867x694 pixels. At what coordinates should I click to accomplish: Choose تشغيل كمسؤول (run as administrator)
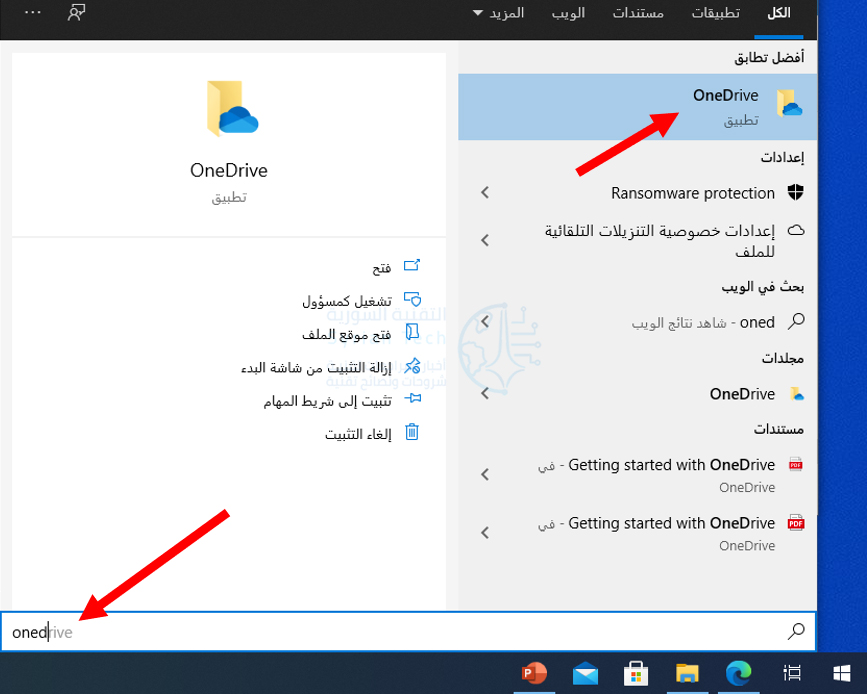pyautogui.click(x=347, y=301)
